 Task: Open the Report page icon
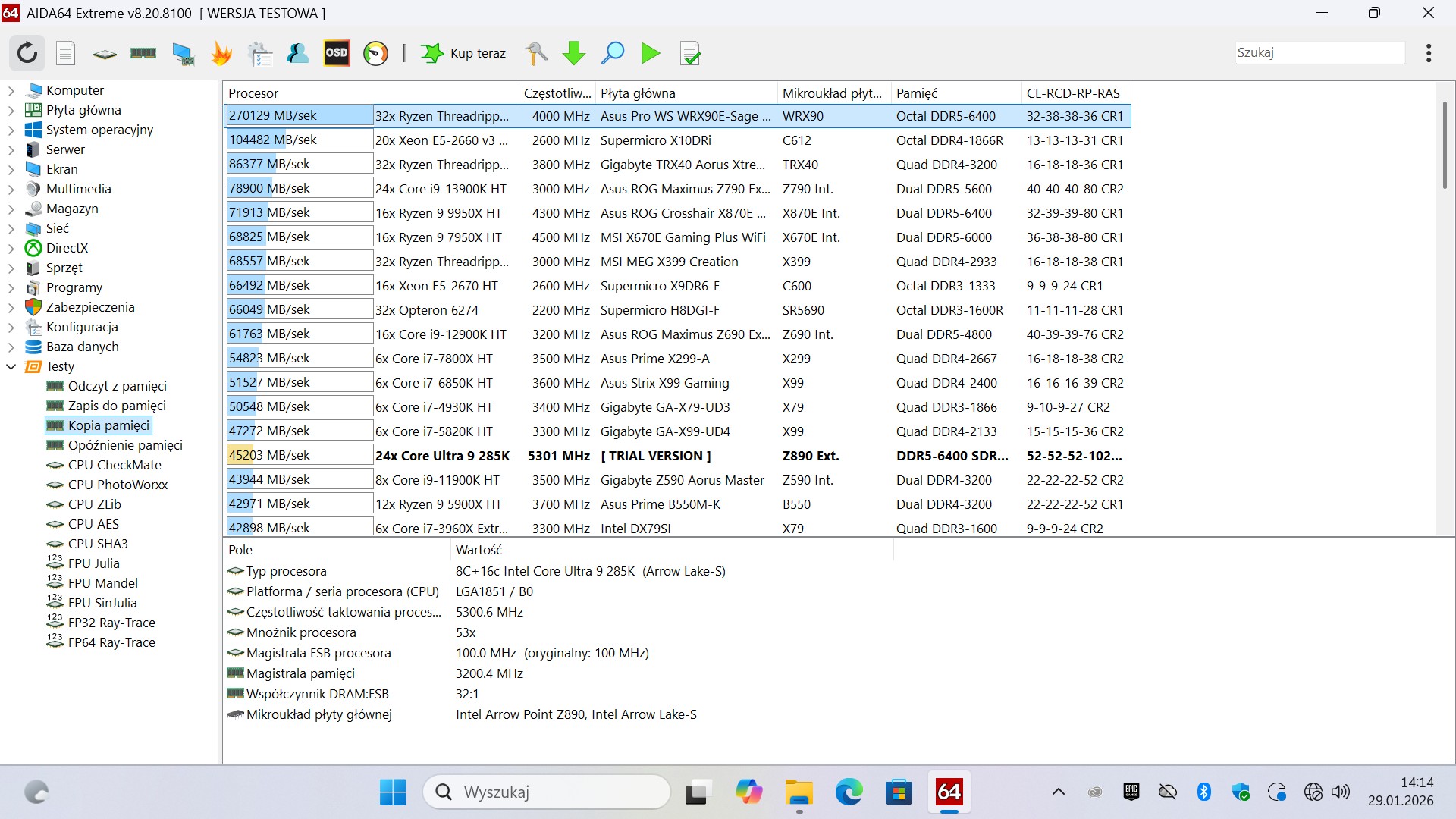66,53
